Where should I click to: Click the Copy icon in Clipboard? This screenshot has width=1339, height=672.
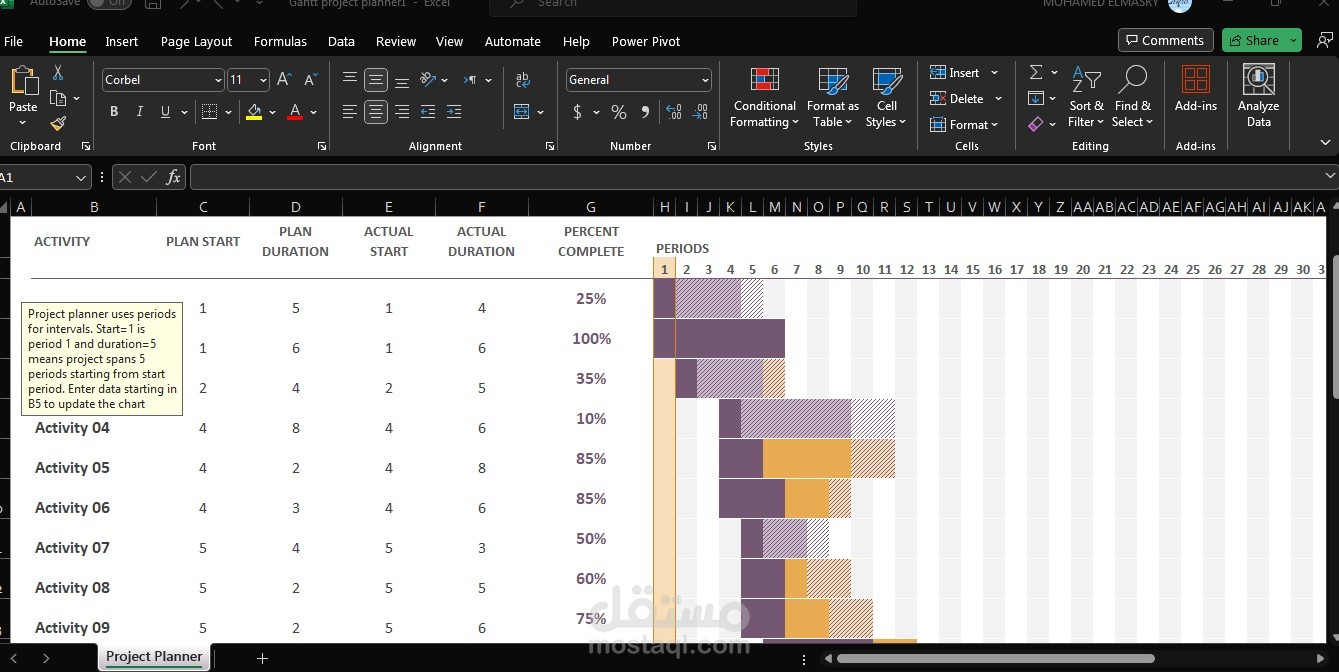[58, 98]
